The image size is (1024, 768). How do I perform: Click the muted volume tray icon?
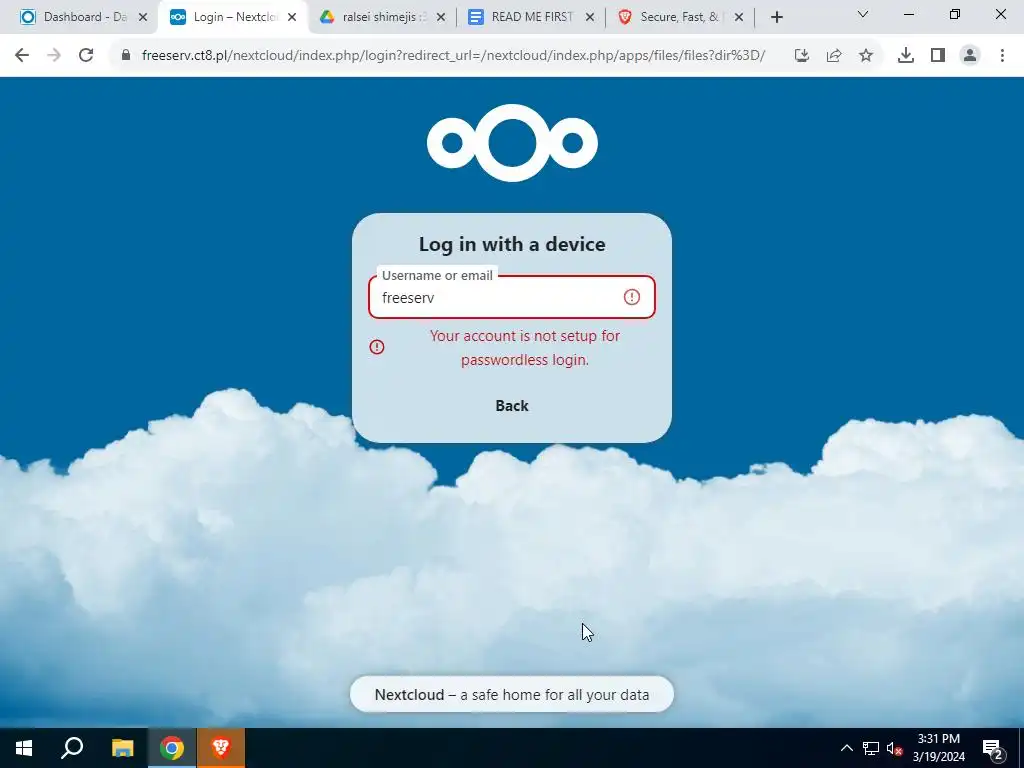[894, 748]
